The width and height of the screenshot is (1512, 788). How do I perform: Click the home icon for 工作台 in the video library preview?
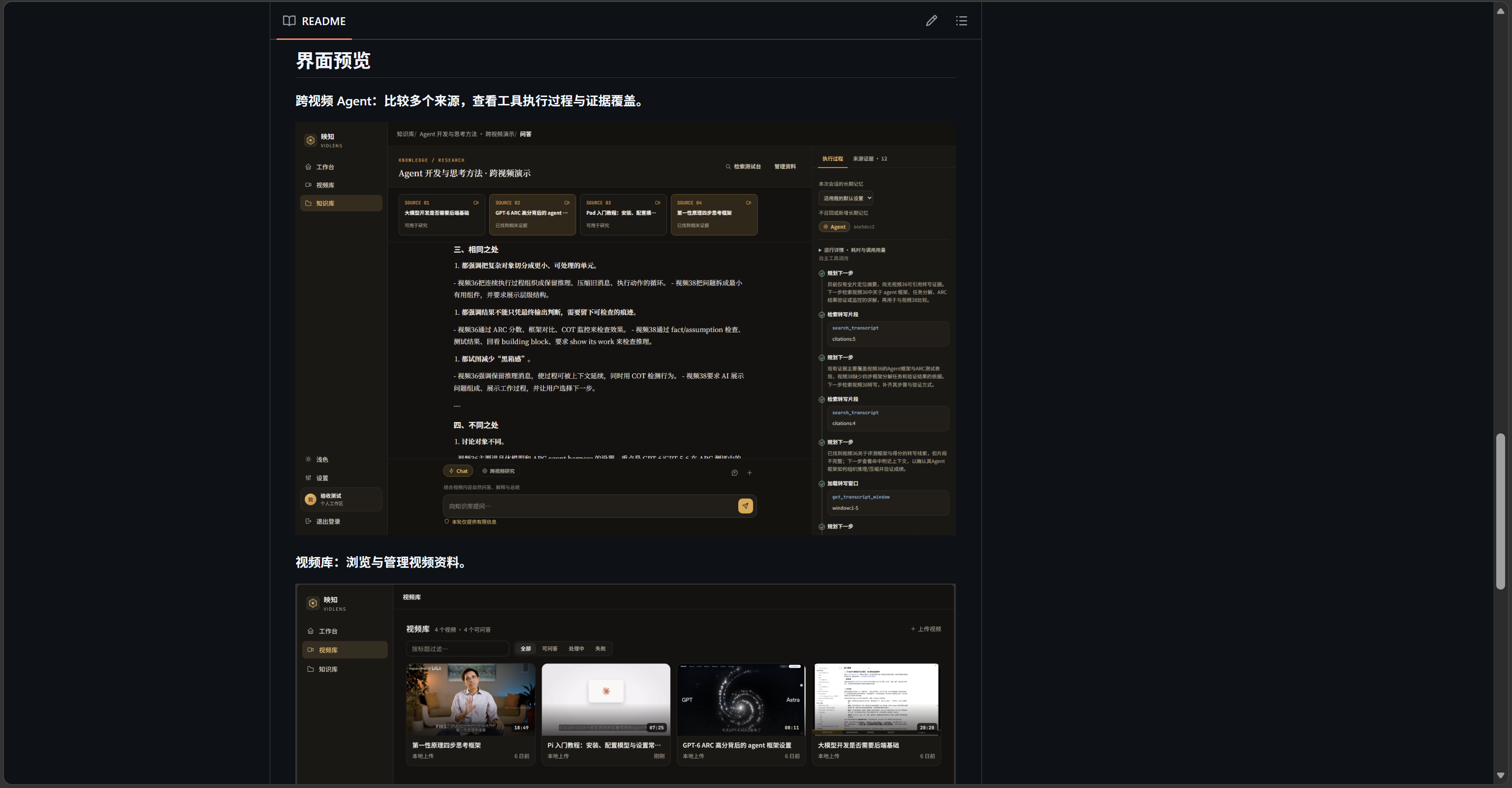311,631
